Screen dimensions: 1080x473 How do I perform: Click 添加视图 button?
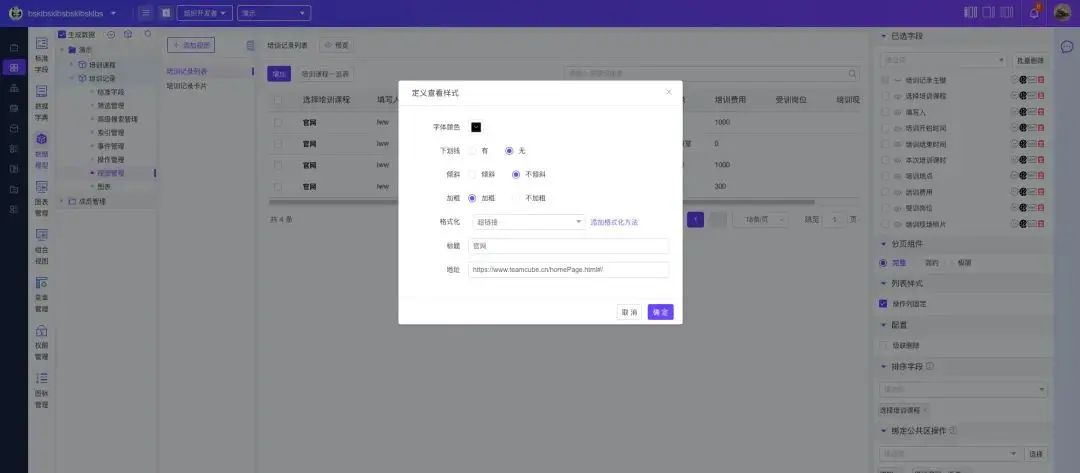point(191,45)
